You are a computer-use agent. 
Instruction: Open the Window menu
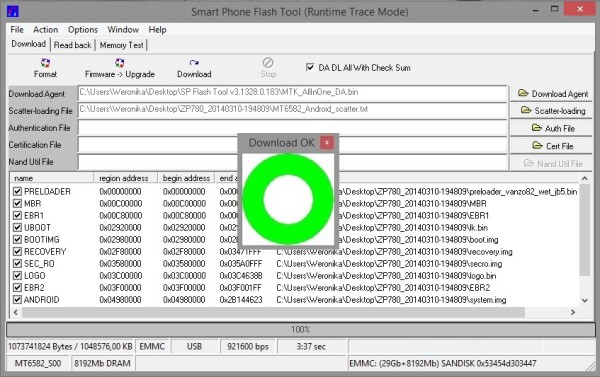tap(123, 29)
